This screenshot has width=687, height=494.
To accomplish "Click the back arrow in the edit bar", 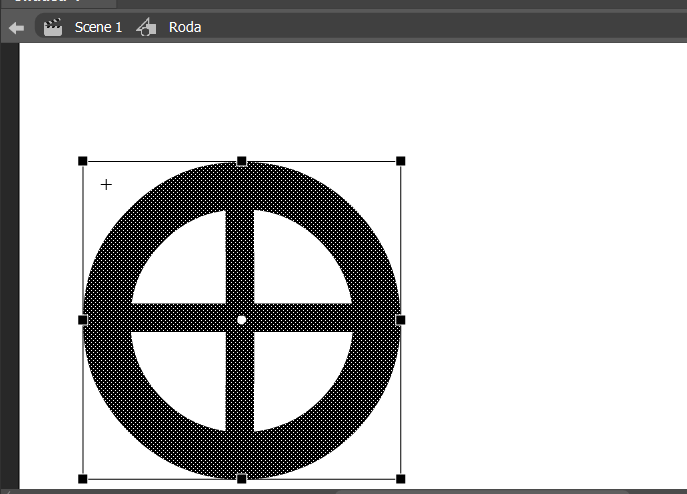I will pos(16,28).
